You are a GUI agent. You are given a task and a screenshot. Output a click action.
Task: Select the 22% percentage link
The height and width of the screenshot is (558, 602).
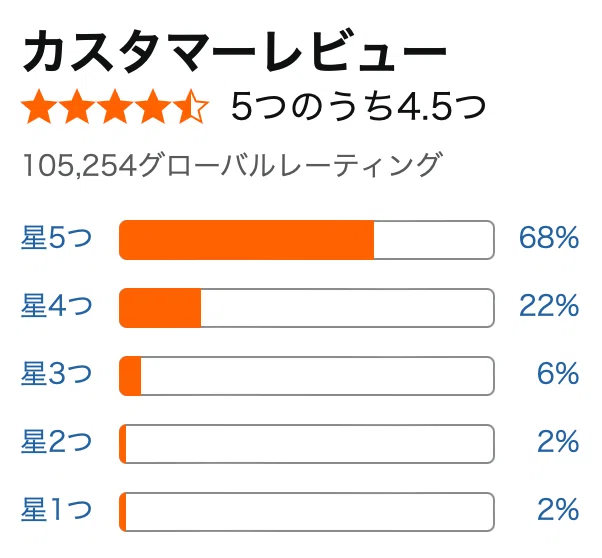tap(549, 306)
